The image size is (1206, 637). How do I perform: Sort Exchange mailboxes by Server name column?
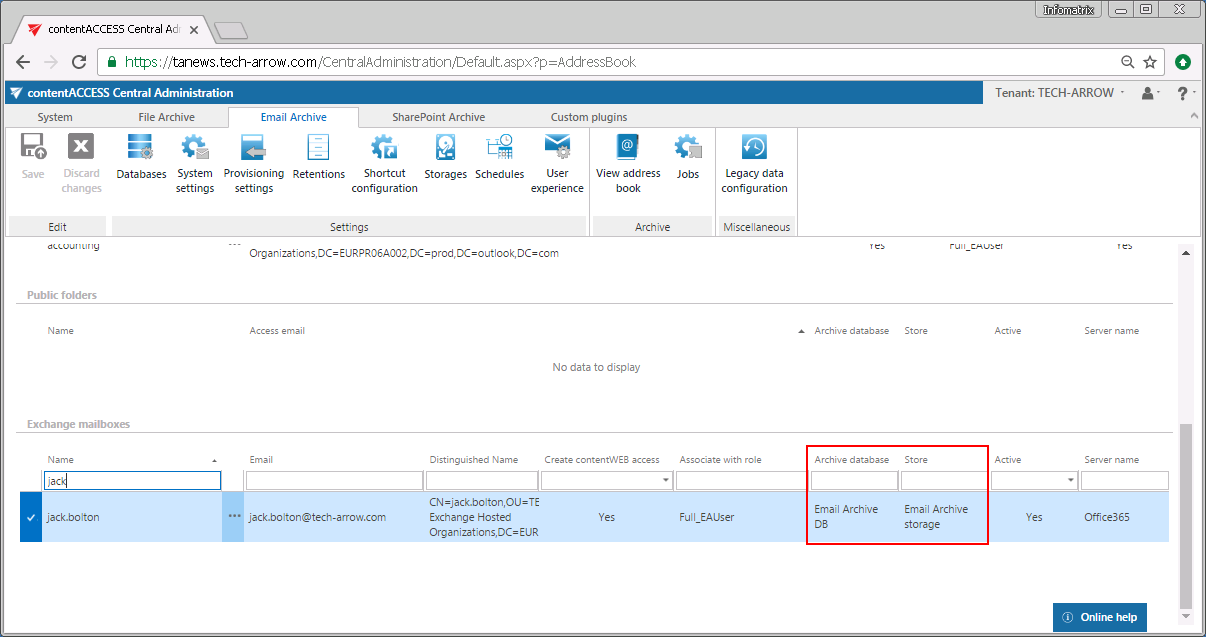point(1111,460)
